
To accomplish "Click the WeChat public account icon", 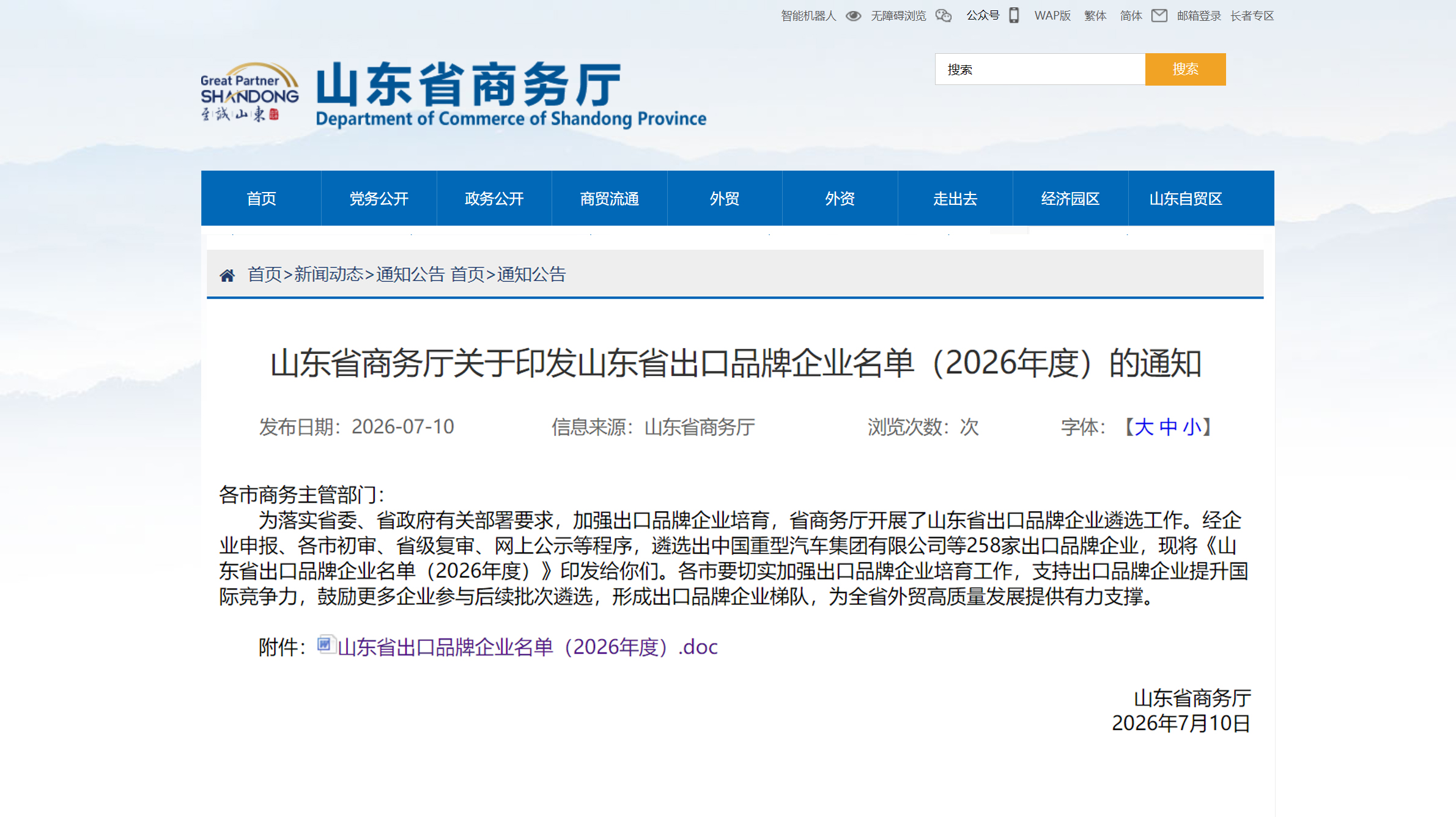I will 944,16.
